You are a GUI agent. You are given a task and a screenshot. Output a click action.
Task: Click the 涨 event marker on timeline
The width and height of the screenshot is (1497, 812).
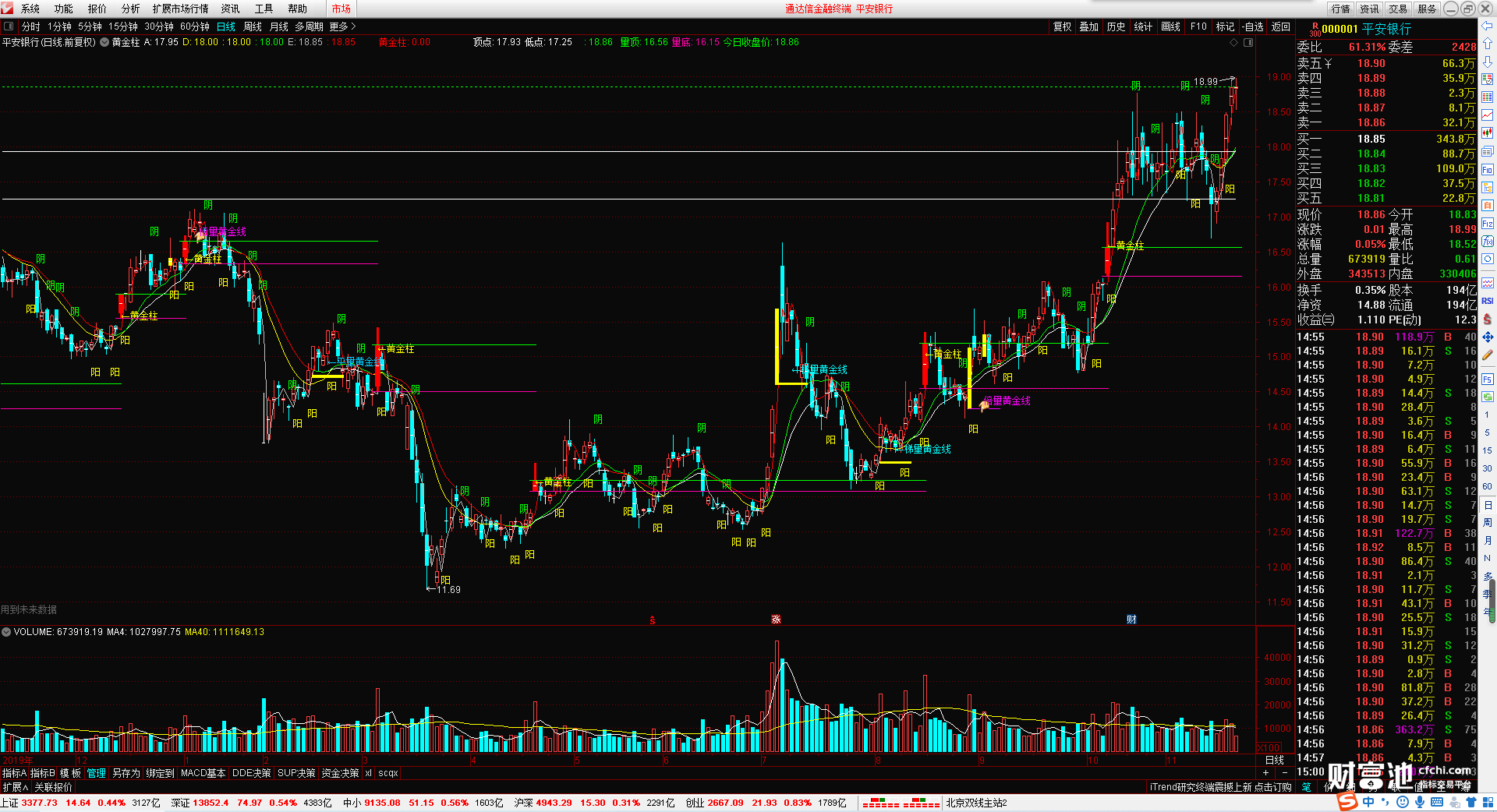click(x=776, y=620)
